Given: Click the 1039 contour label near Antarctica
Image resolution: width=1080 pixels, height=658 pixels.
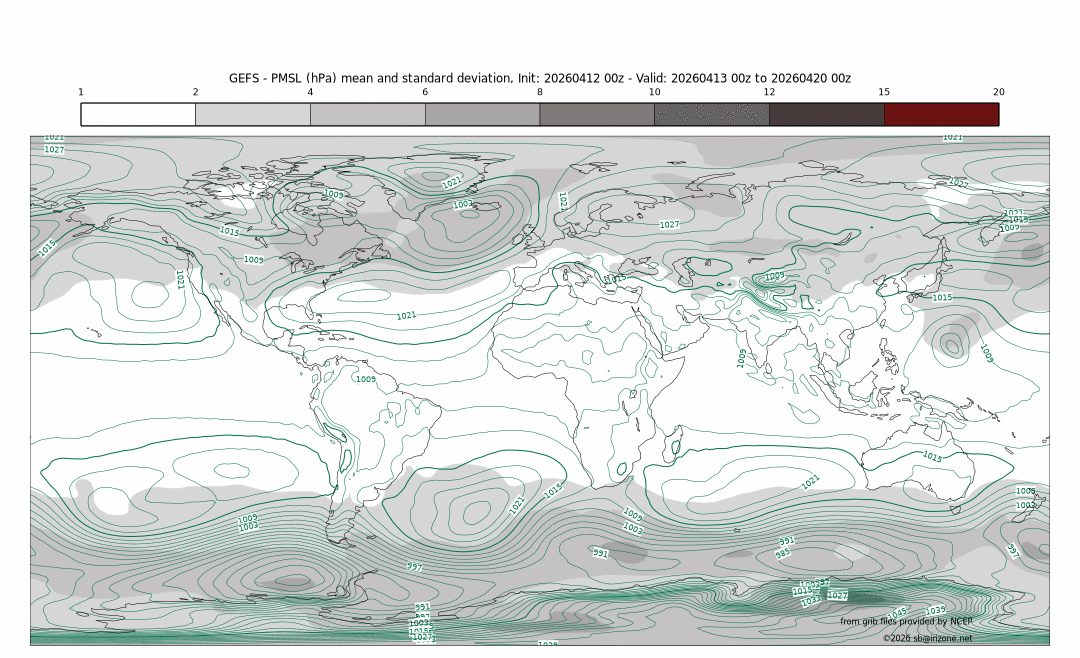Looking at the screenshot, I should pos(935,610).
